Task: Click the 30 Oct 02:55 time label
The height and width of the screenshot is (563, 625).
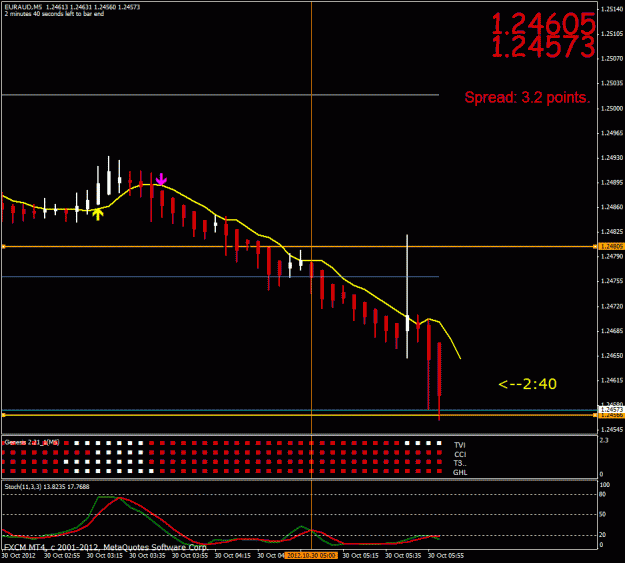Action: [62, 555]
